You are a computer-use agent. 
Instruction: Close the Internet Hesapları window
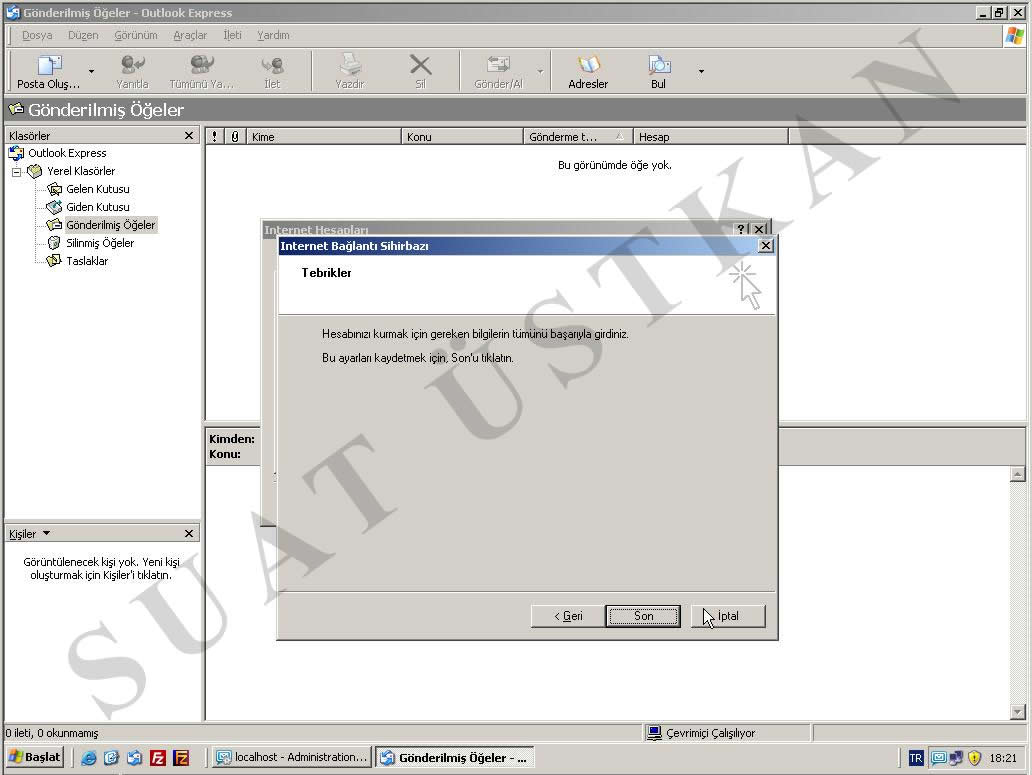760,229
